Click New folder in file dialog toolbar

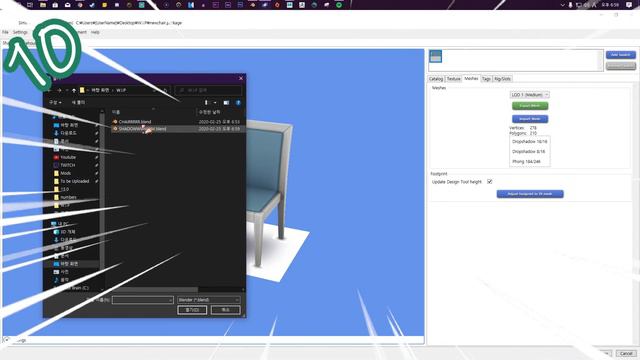pyautogui.click(x=78, y=102)
